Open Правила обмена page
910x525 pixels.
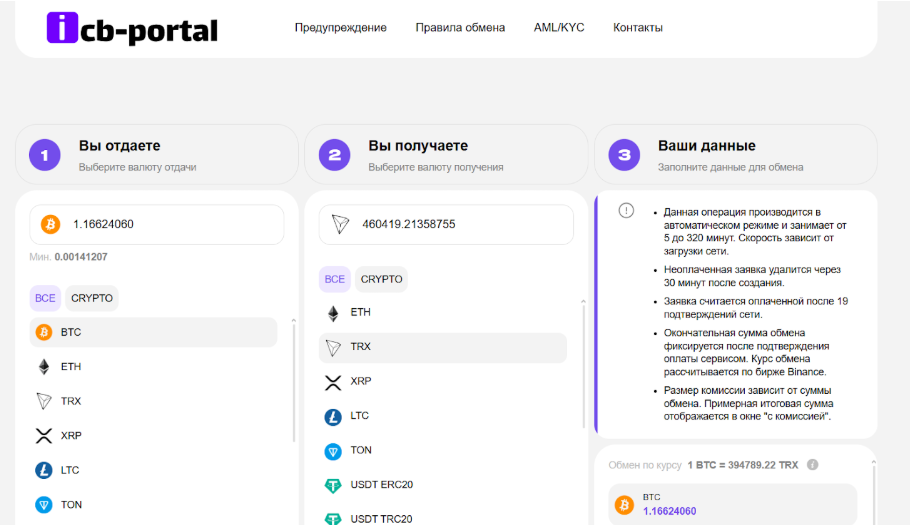(460, 27)
